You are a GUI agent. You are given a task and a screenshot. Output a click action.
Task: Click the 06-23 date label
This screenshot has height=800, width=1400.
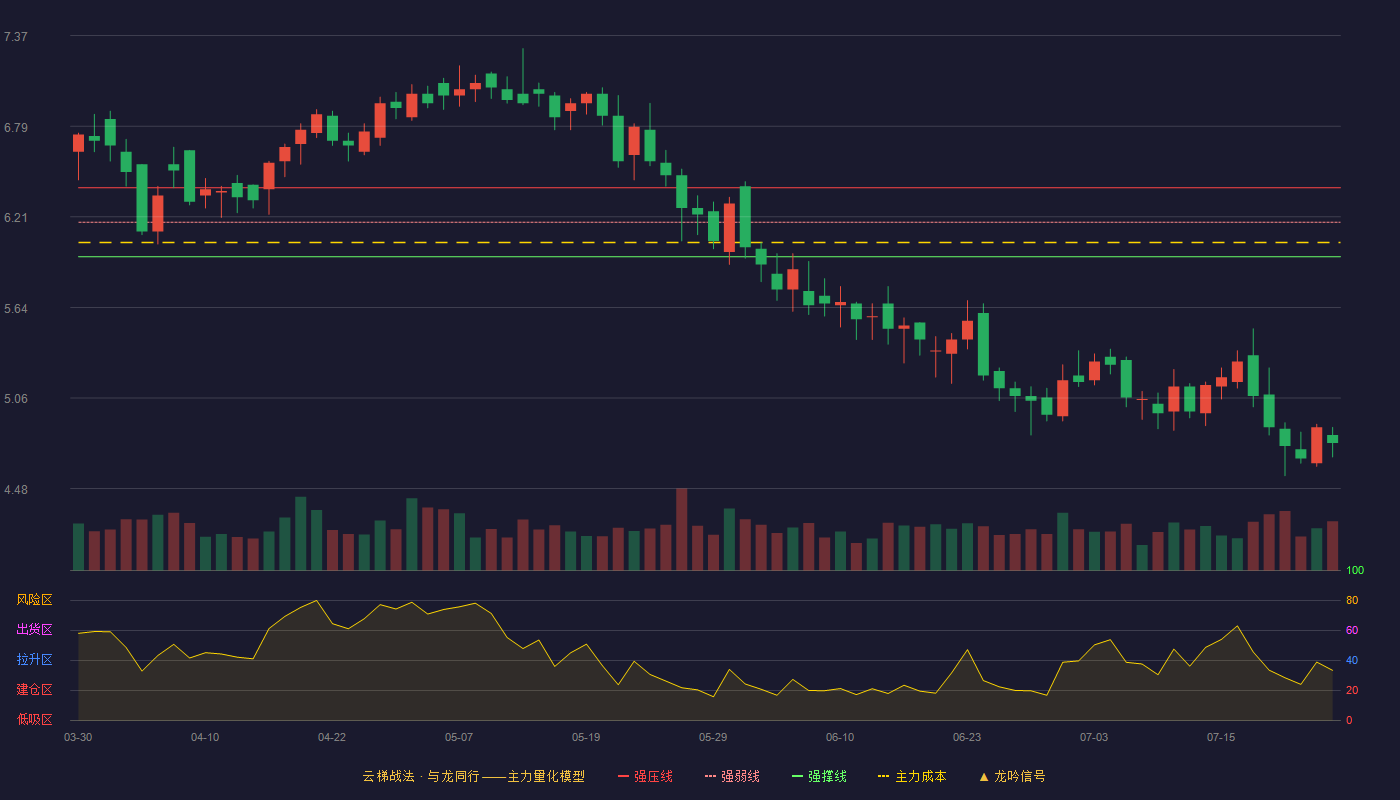click(967, 737)
